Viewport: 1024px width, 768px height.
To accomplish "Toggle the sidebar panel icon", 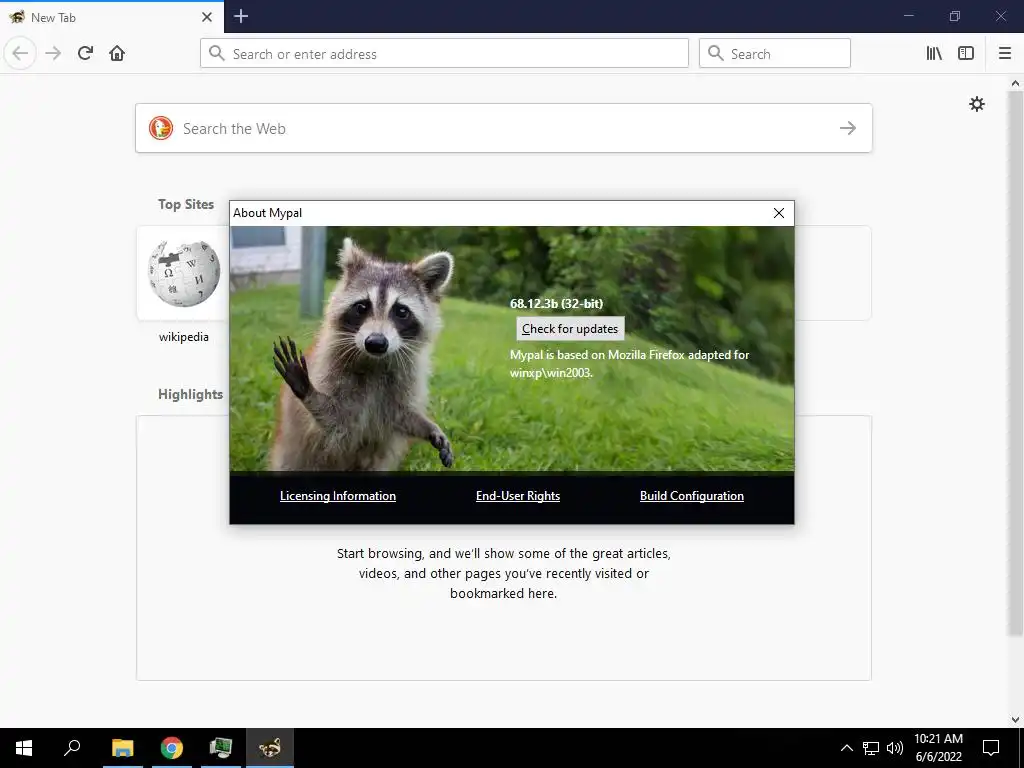I will (966, 54).
